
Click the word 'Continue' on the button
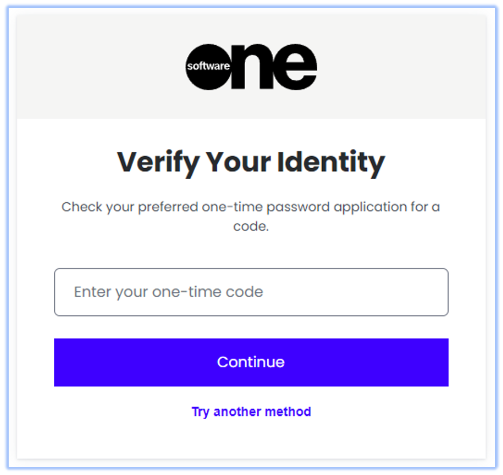click(251, 362)
